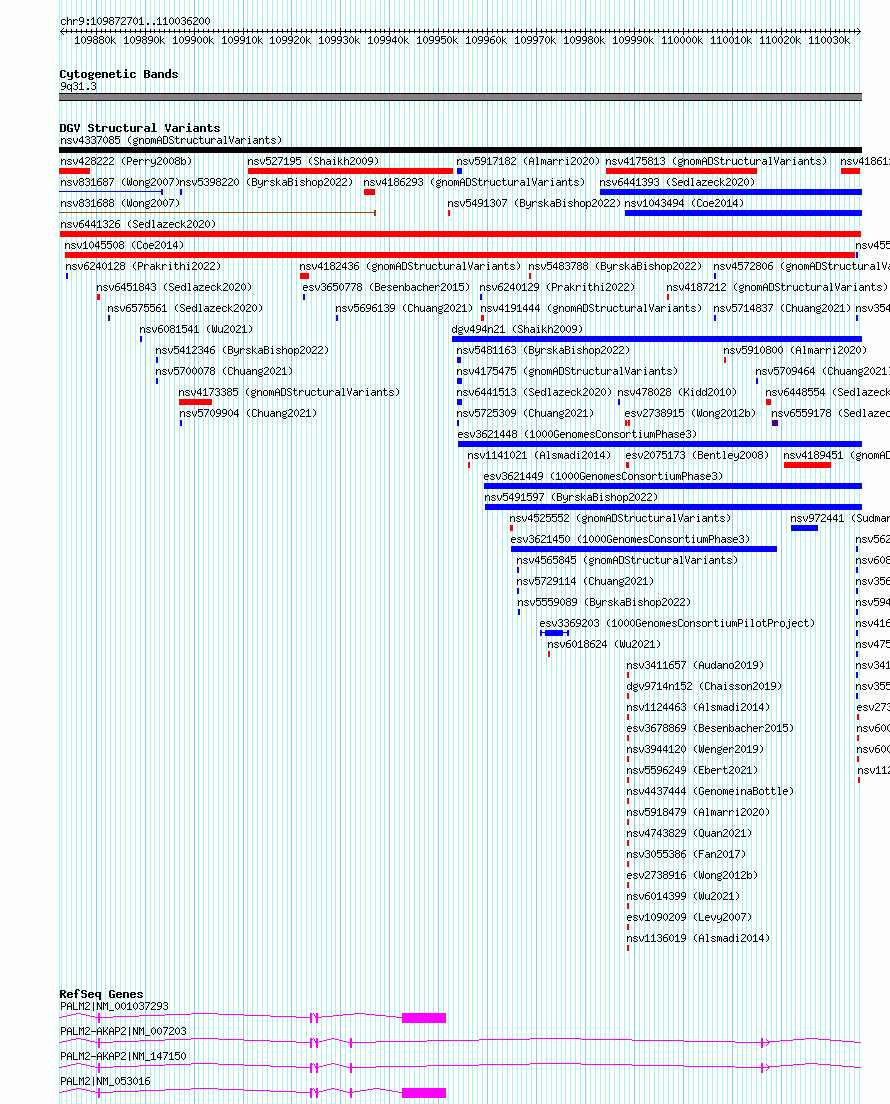Select nsv5700078 (Chuang2021) variant
This screenshot has width=890, height=1104.
224,372
